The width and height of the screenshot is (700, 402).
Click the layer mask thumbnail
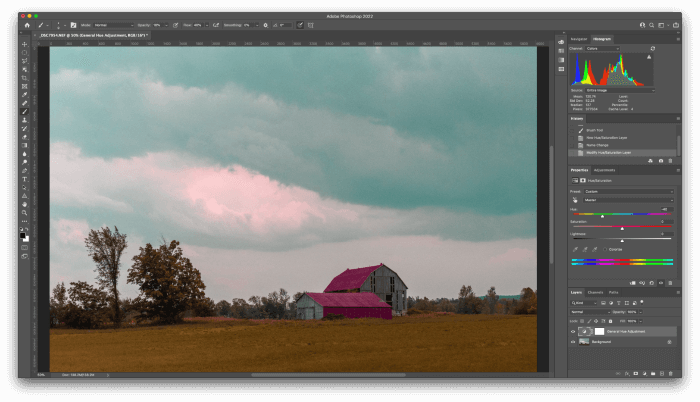click(601, 331)
